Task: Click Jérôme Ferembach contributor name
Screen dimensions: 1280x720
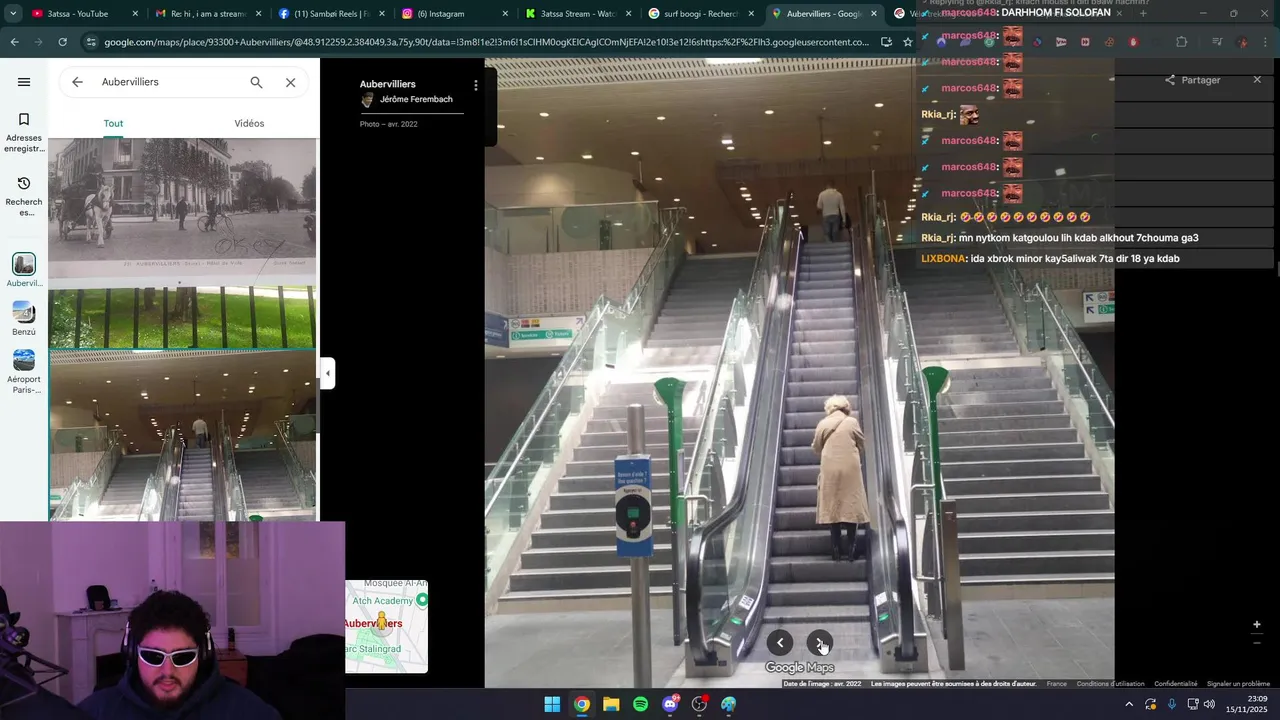Action: pos(416,100)
